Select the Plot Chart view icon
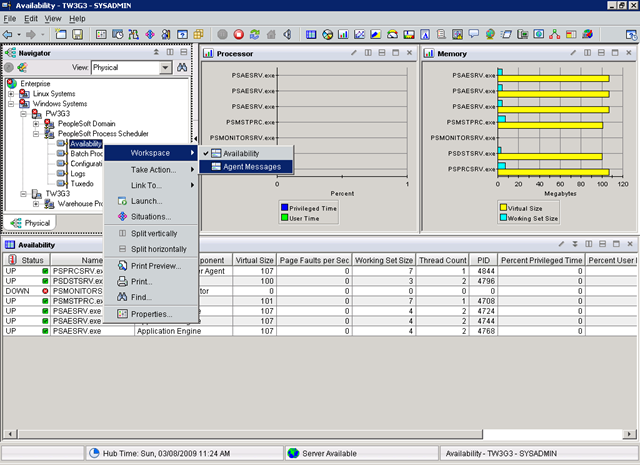 [360, 35]
